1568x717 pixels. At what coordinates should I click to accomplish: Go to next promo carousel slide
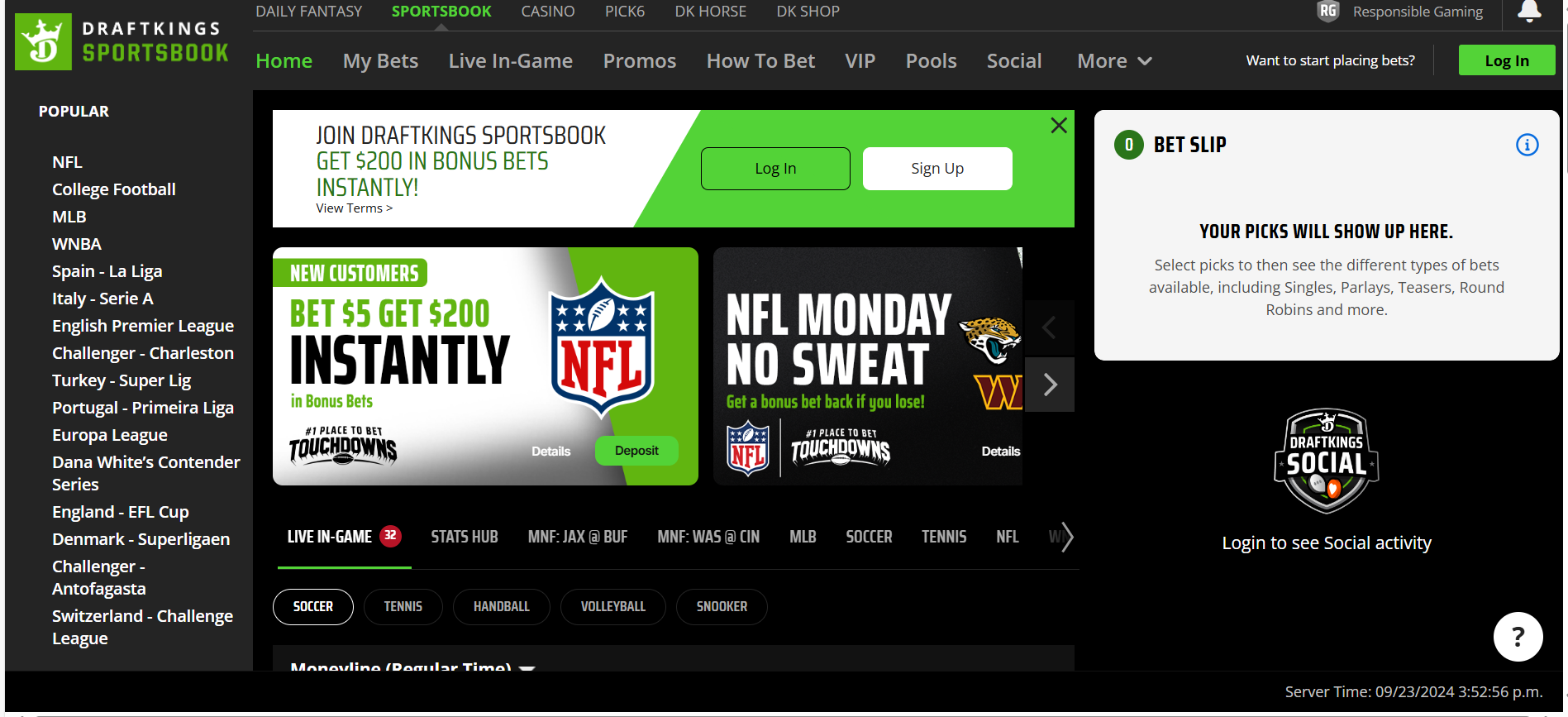tap(1050, 385)
